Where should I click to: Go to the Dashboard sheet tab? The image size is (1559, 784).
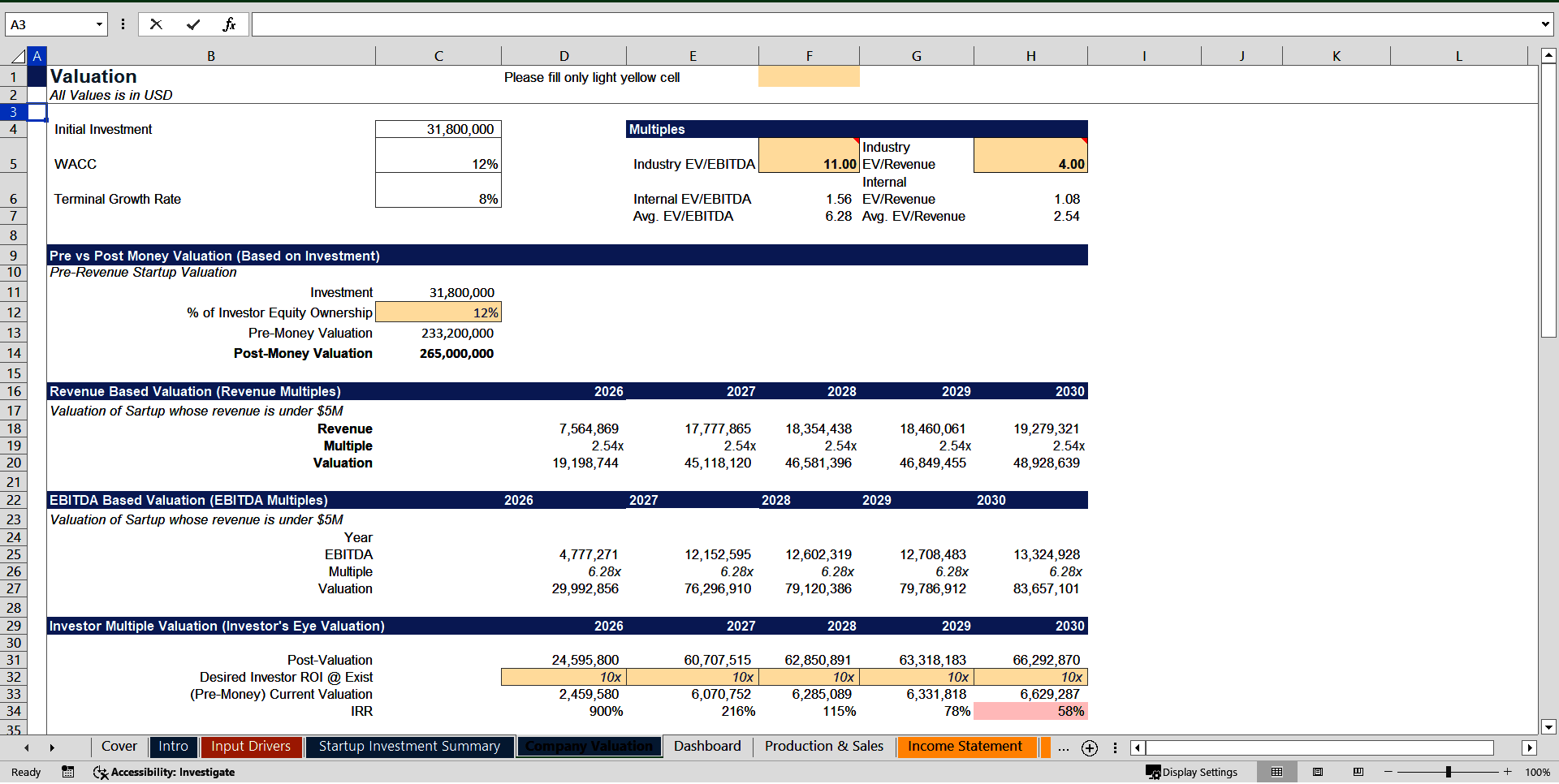pyautogui.click(x=707, y=747)
